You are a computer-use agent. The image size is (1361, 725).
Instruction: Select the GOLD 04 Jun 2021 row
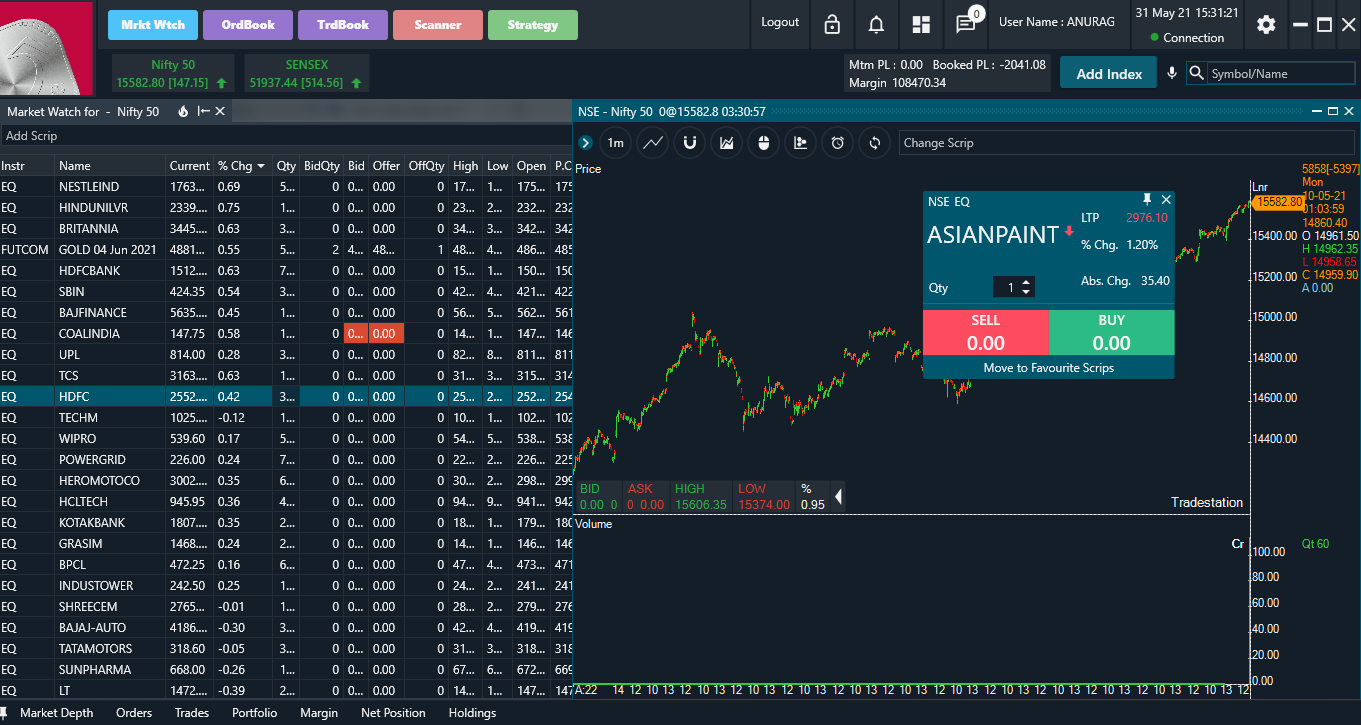pos(286,250)
